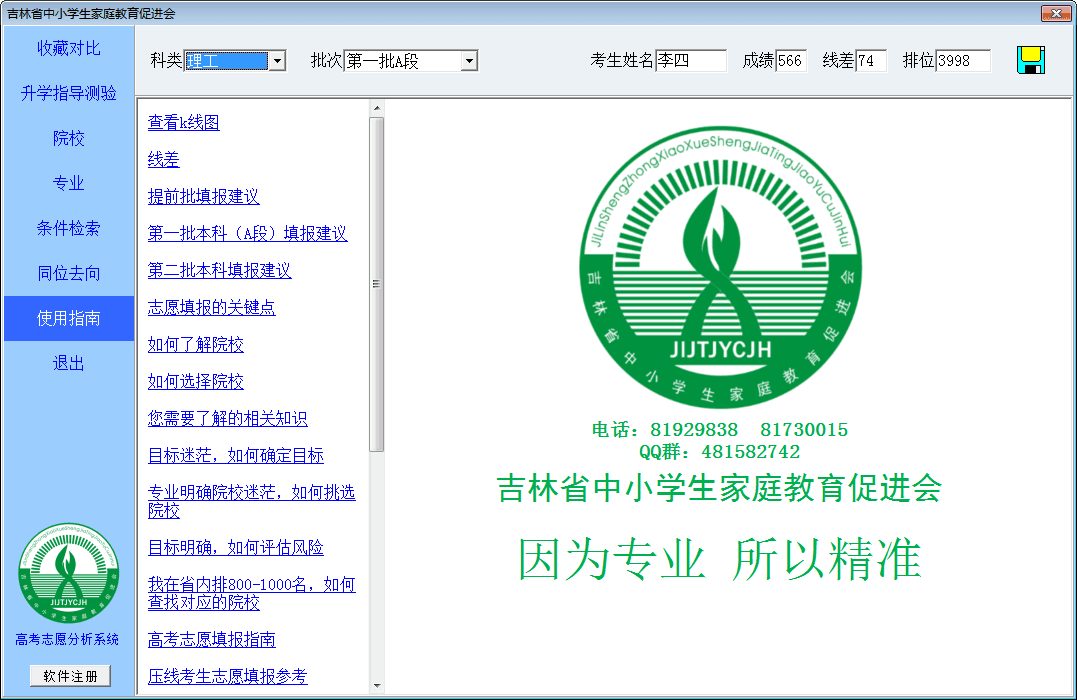The image size is (1077, 700).
Task: Click the 考生姓名 input field
Action: [x=690, y=61]
